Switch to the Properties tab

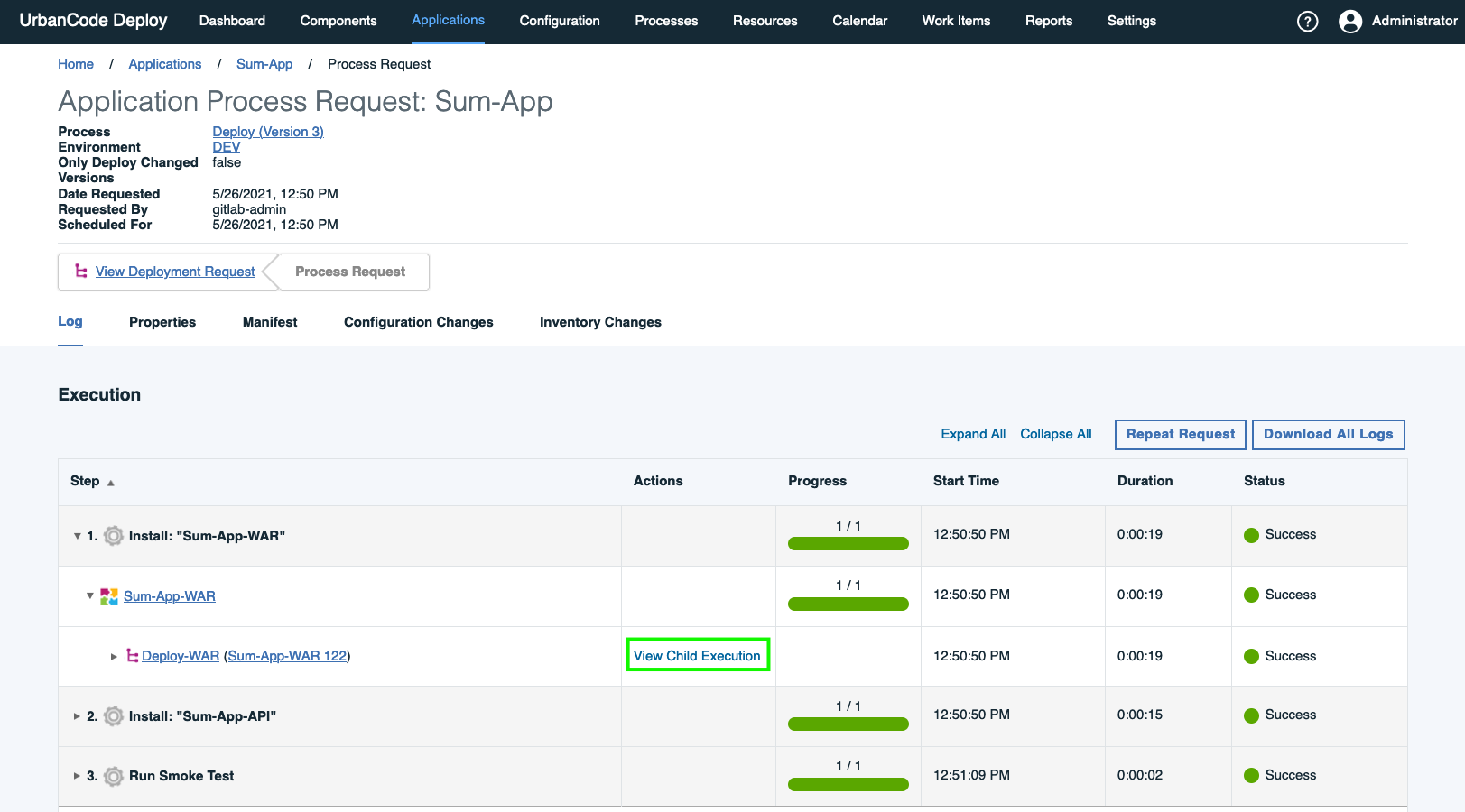[162, 322]
